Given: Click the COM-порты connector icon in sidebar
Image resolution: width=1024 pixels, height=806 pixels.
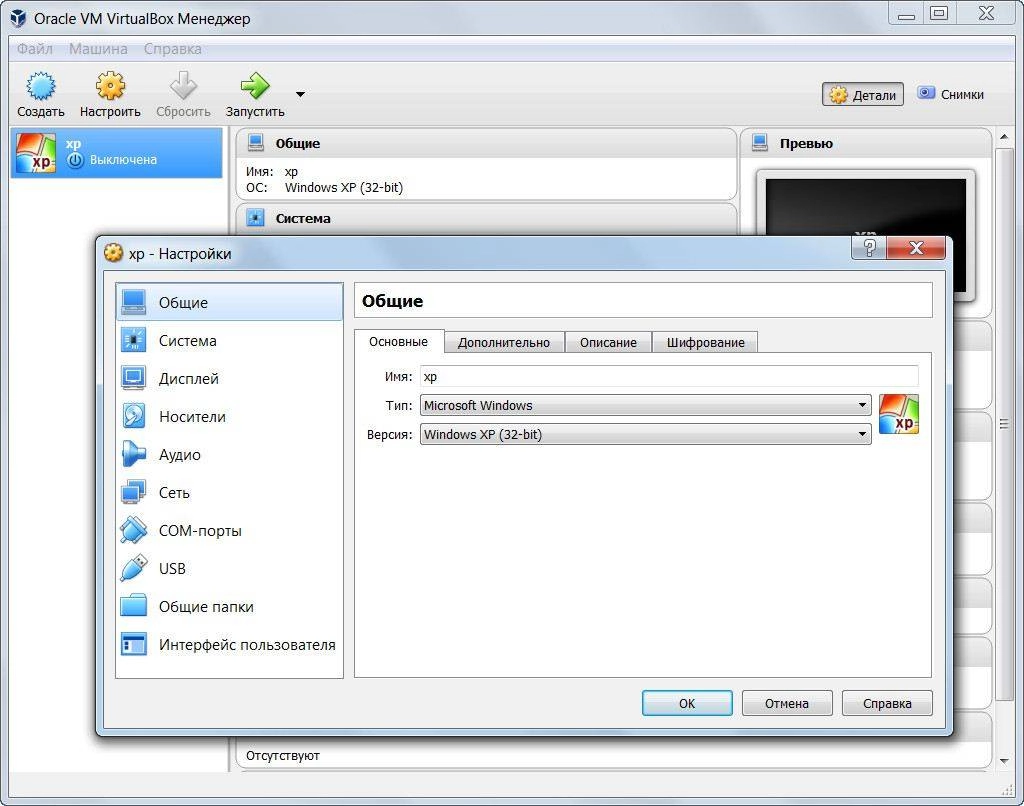Looking at the screenshot, I should pos(134,530).
